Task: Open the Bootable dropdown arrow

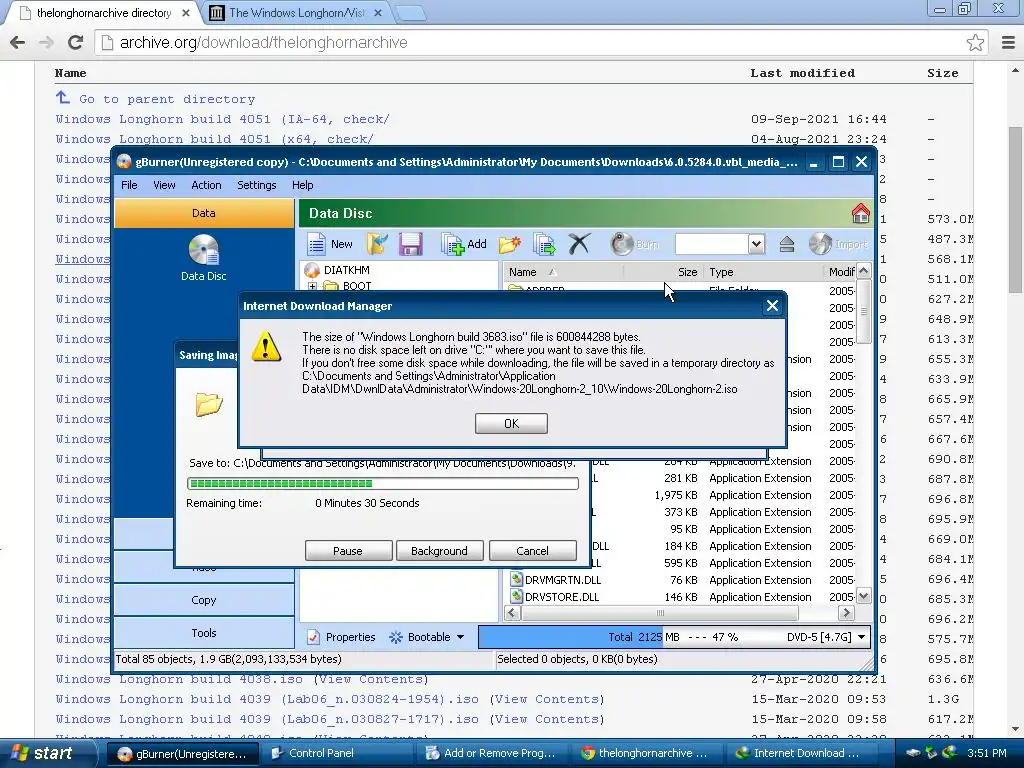Action: click(460, 637)
